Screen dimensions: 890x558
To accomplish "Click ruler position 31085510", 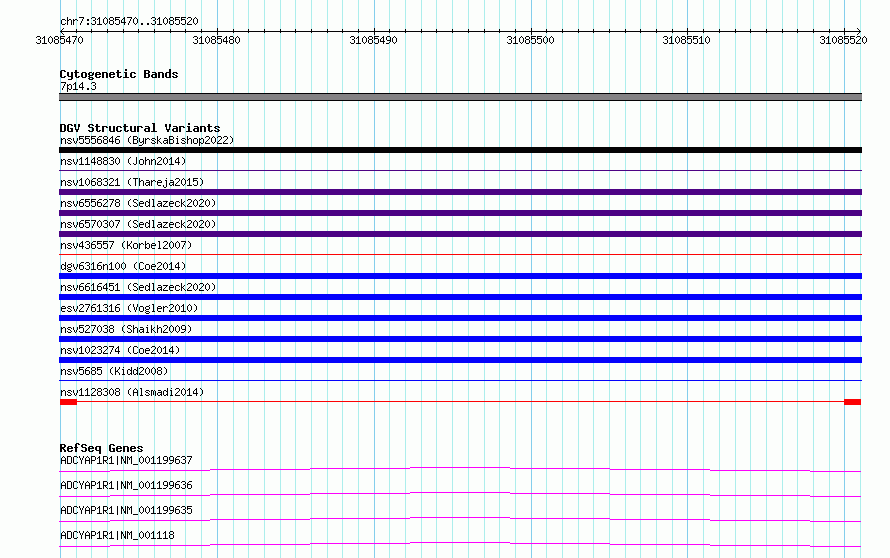I will point(687,40).
